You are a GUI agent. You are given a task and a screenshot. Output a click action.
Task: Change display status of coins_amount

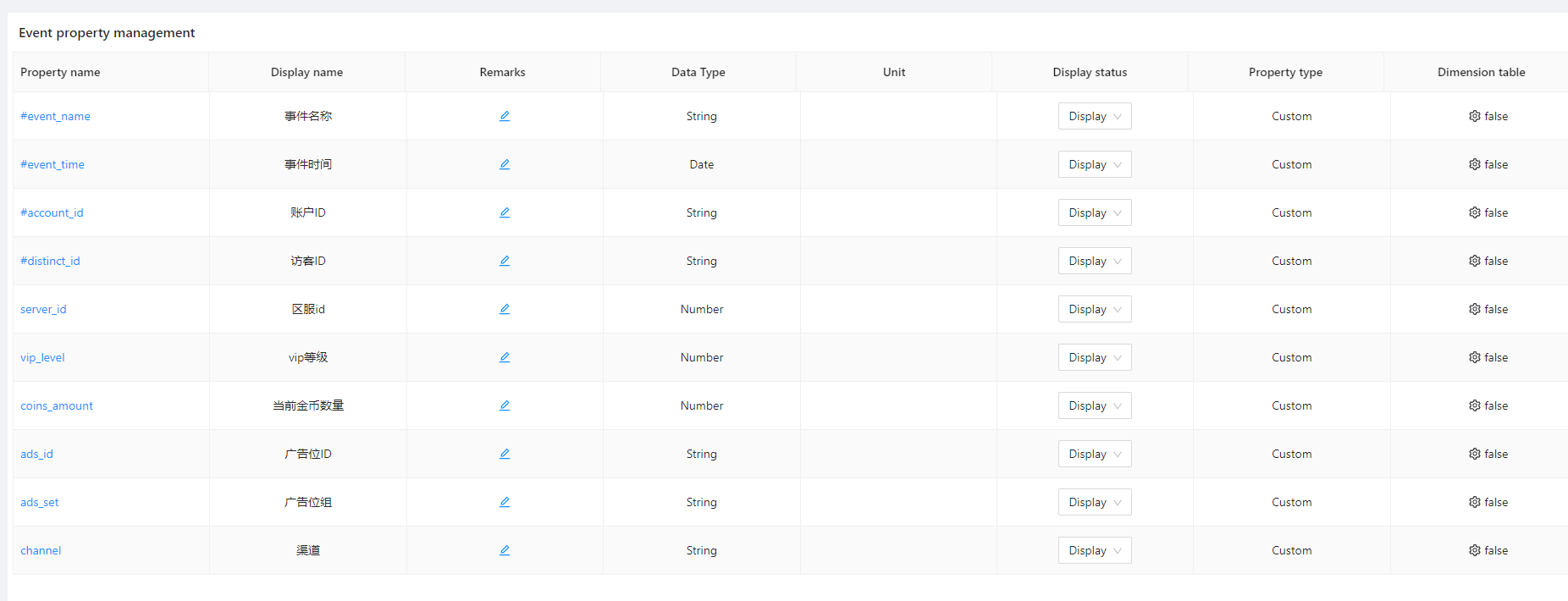click(1094, 405)
